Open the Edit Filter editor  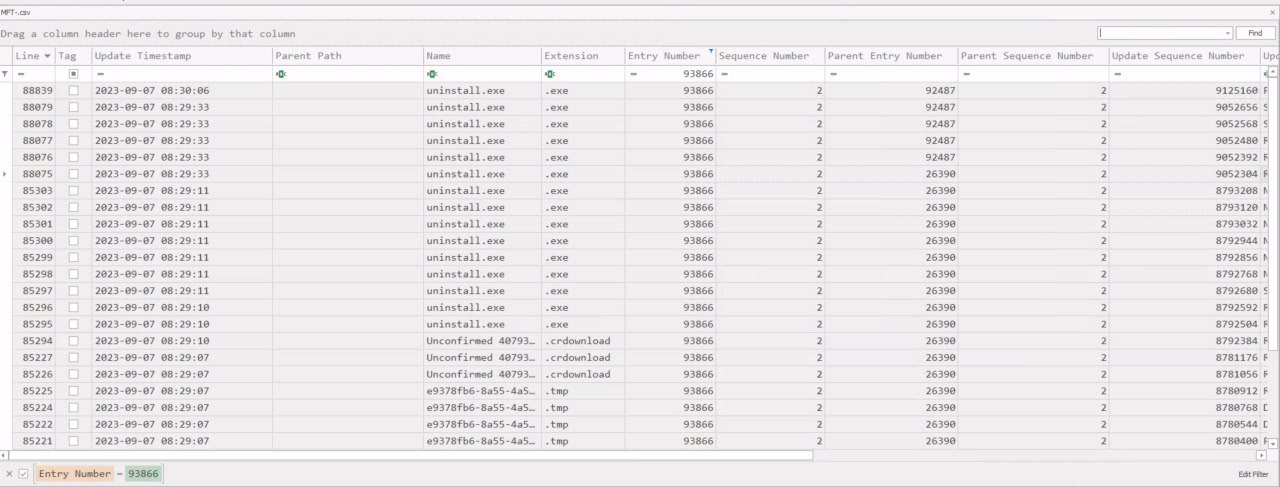pos(1252,474)
